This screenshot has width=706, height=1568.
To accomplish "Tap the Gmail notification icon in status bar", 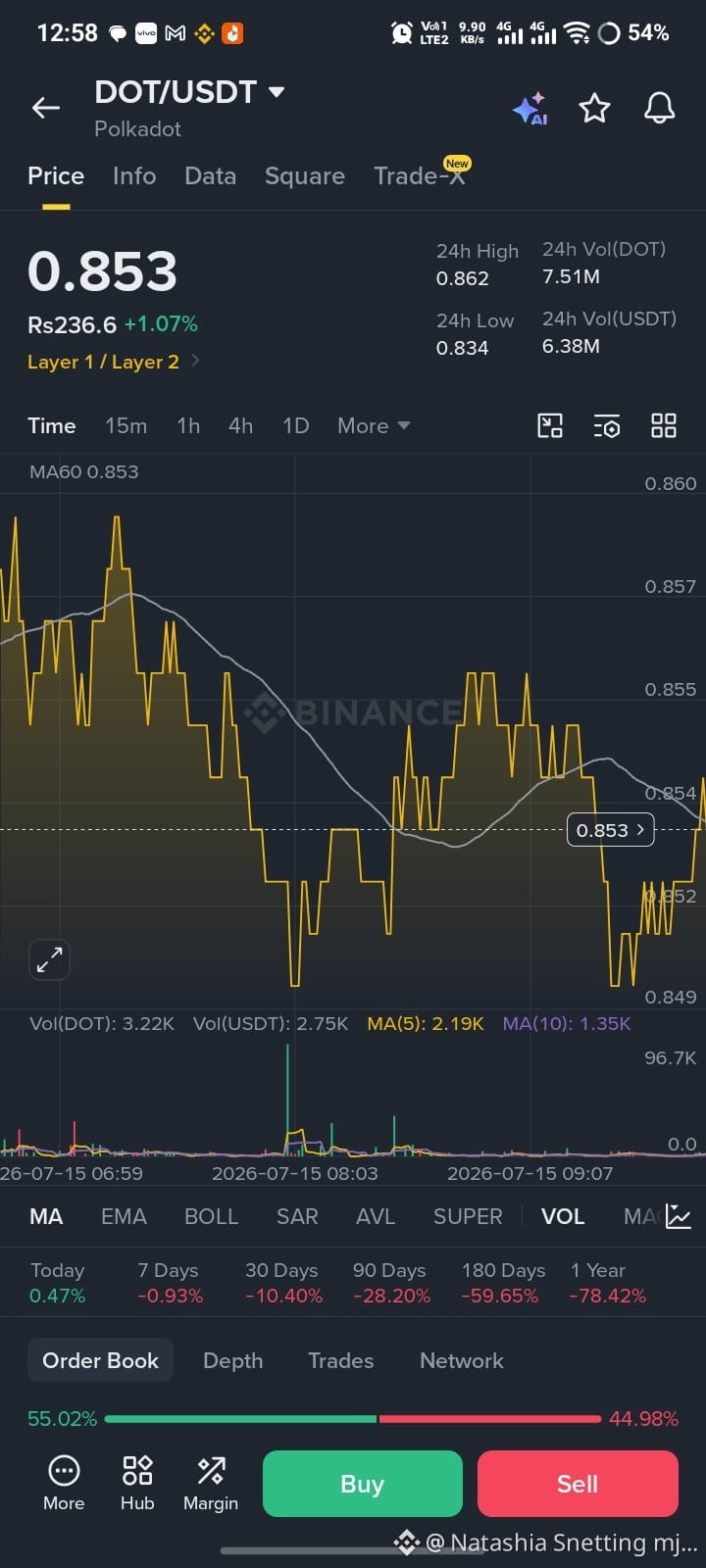I will pyautogui.click(x=176, y=33).
